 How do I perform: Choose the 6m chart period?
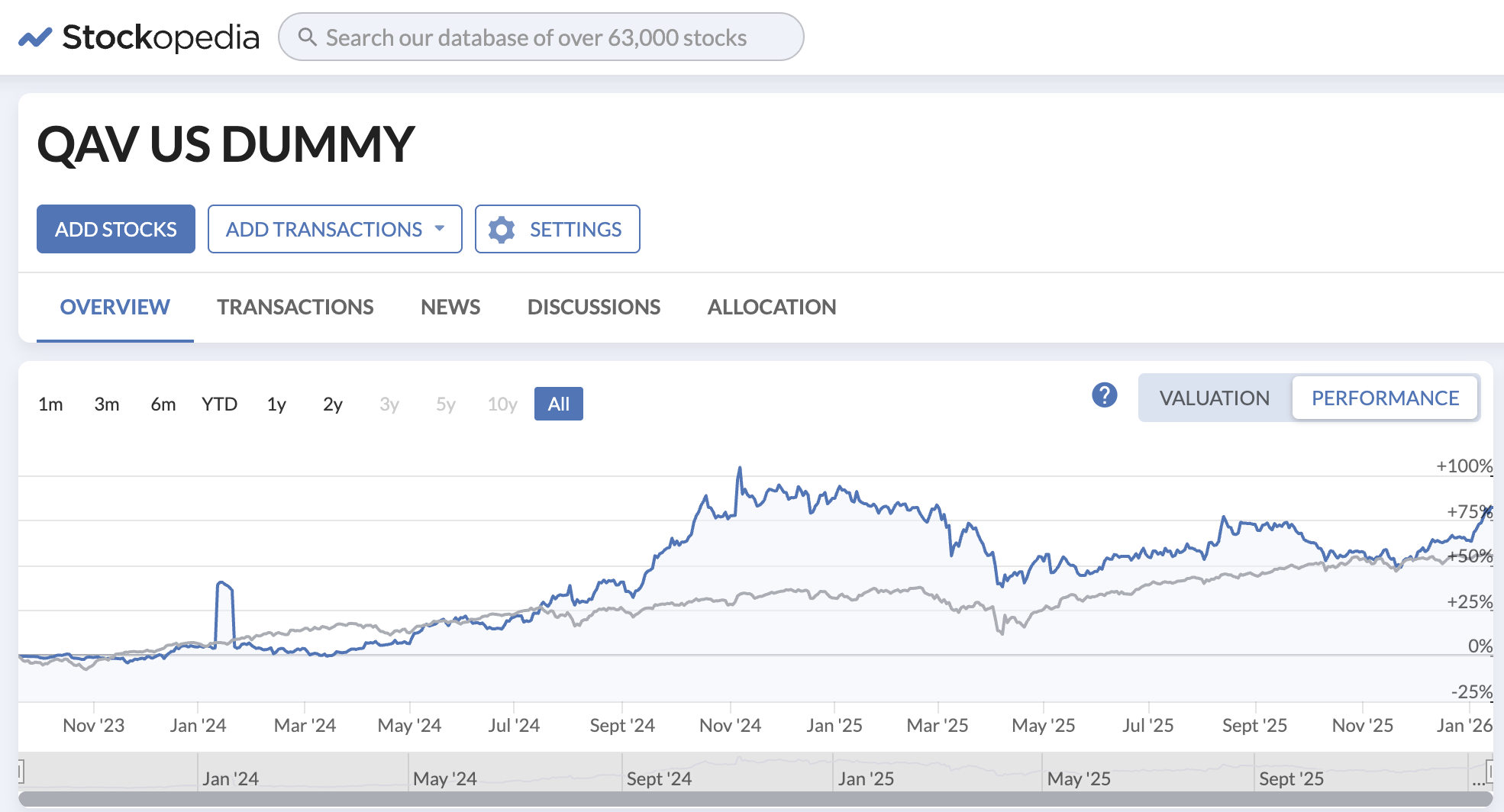pos(162,404)
